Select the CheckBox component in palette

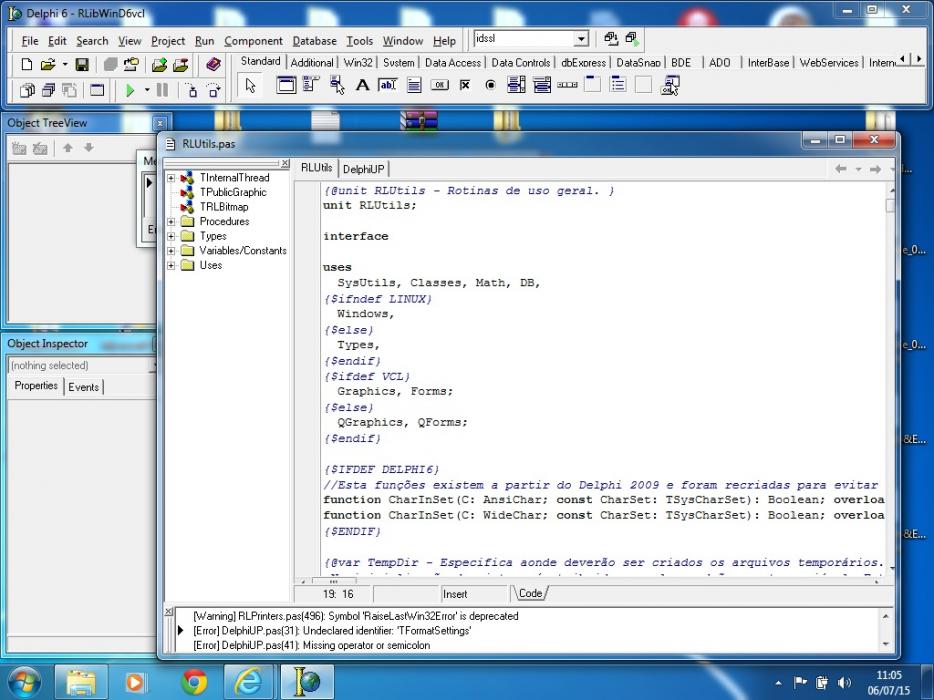click(465, 85)
